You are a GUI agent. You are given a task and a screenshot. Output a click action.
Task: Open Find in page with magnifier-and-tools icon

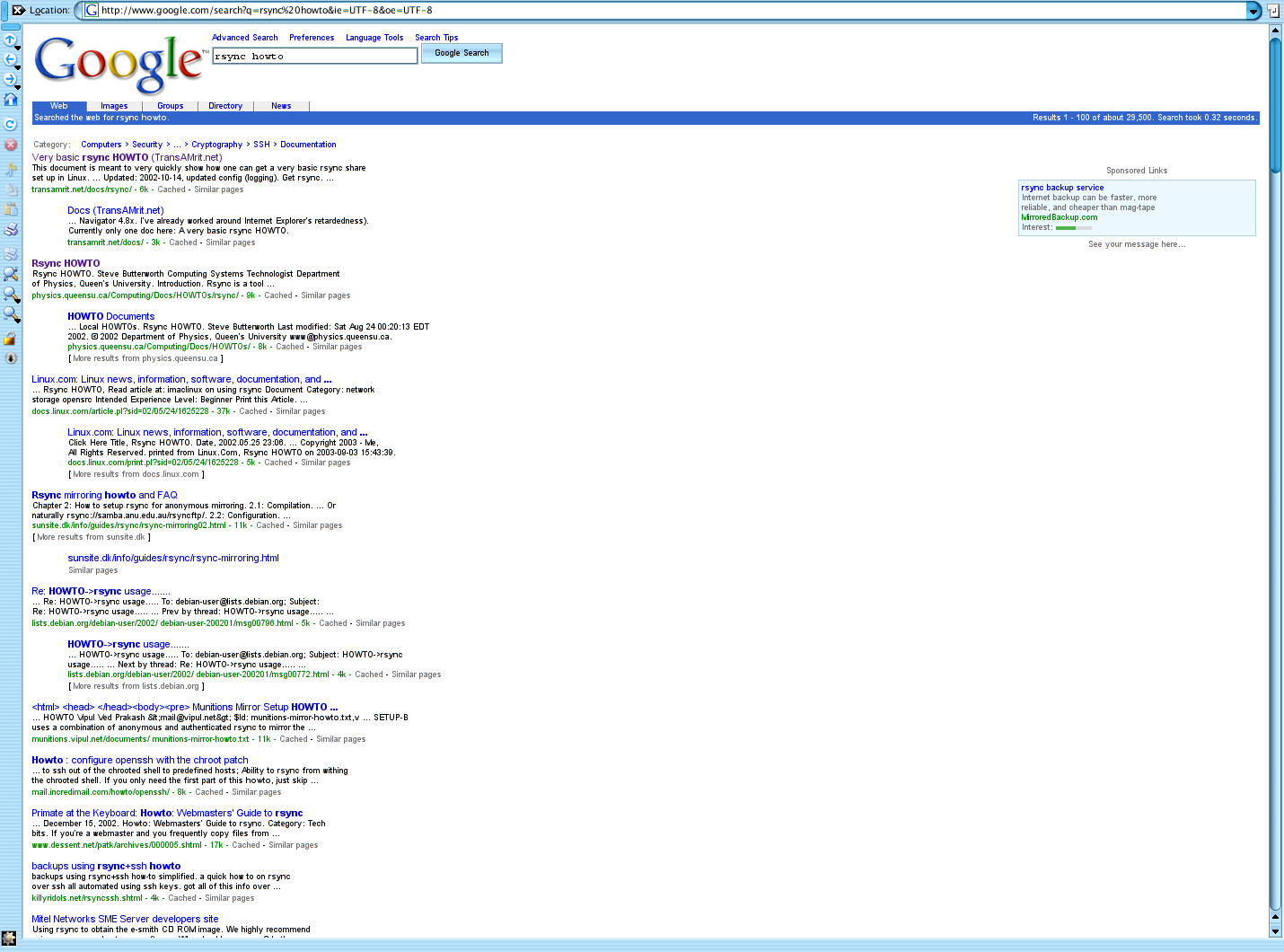pyautogui.click(x=11, y=274)
